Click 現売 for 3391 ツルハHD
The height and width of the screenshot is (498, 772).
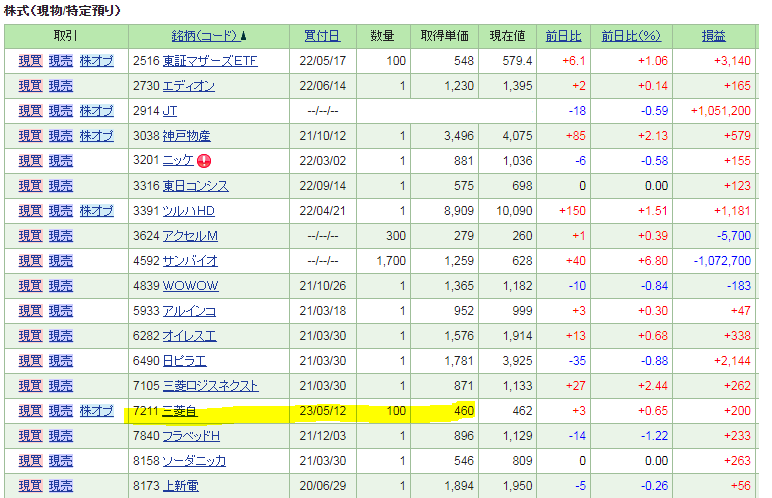(61, 211)
